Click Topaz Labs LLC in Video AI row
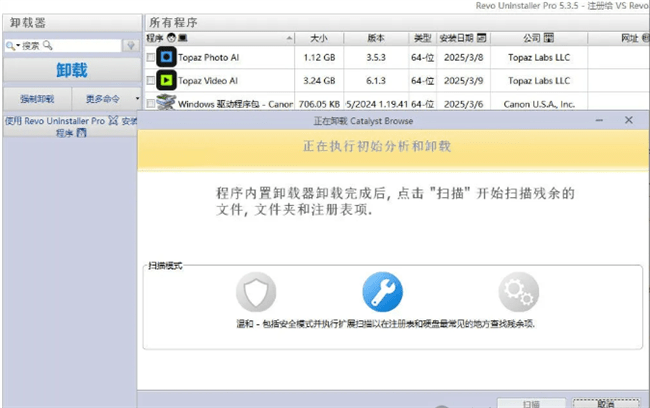The height and width of the screenshot is (408, 650). point(539,80)
